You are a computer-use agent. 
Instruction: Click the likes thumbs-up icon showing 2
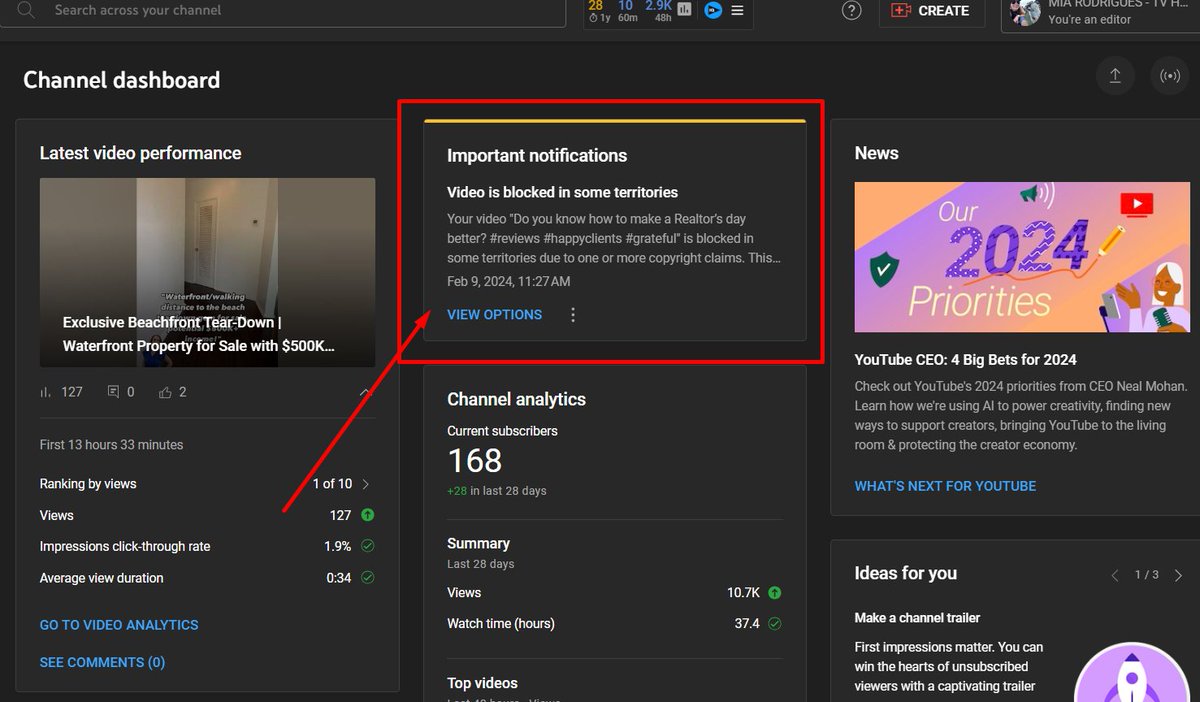point(165,392)
